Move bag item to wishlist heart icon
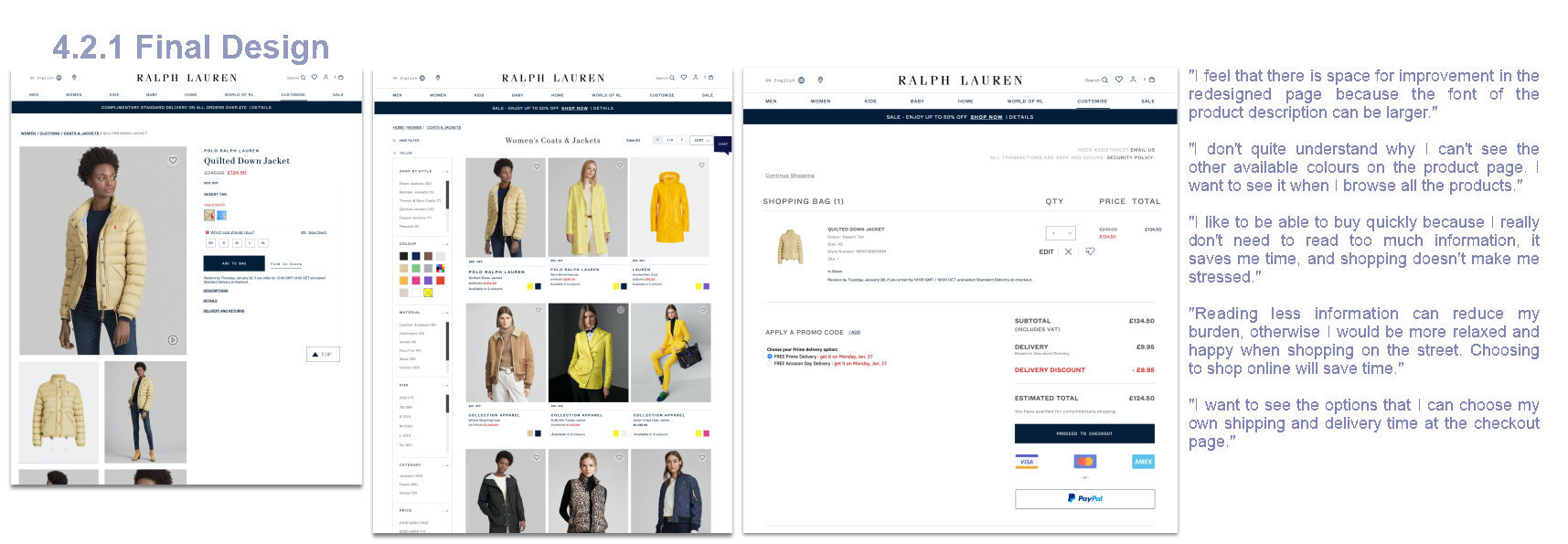 [1090, 251]
